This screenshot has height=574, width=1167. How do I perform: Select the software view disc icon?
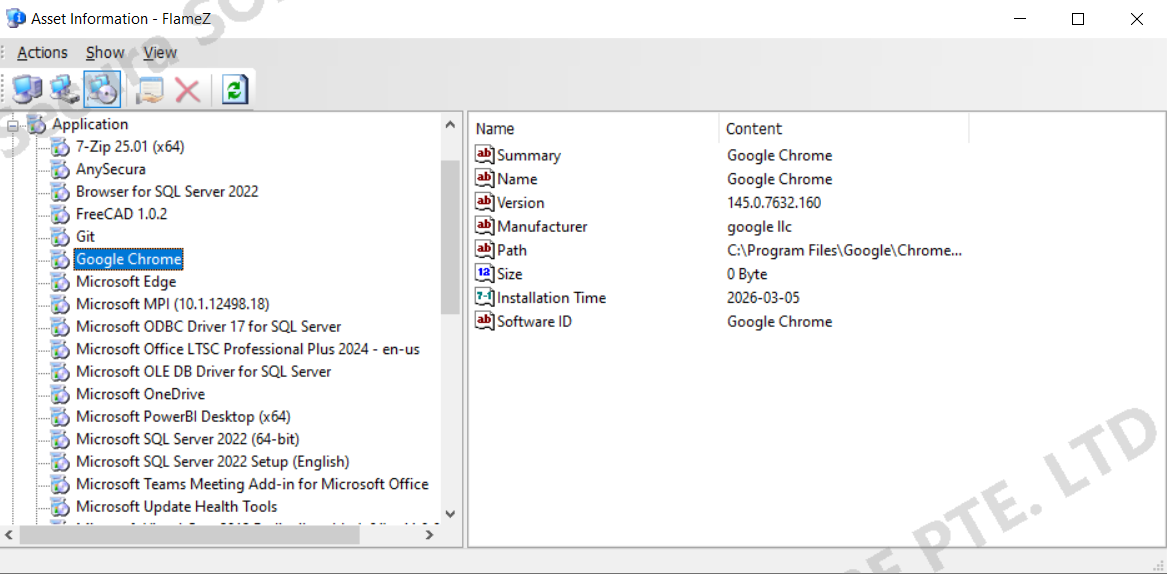click(103, 90)
